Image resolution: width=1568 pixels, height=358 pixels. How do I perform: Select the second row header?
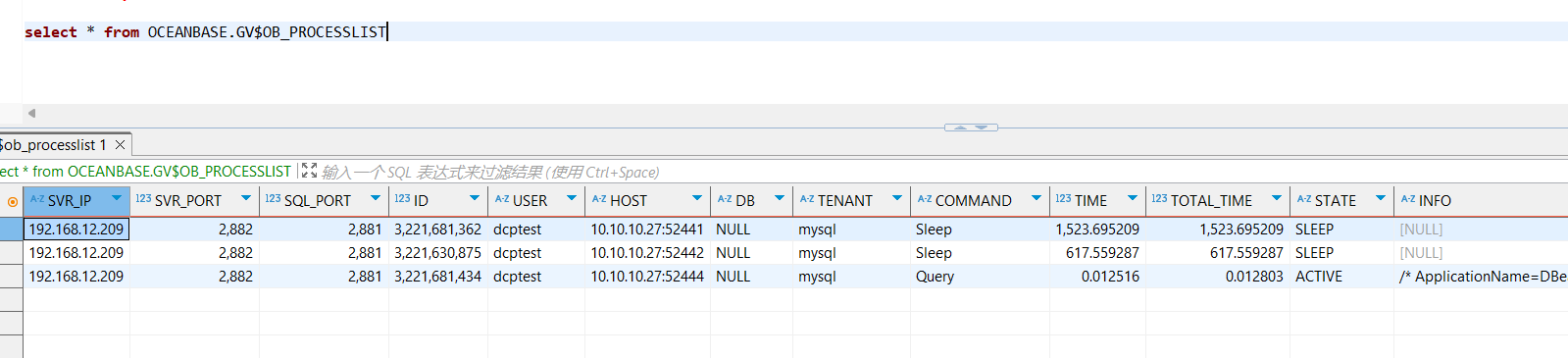(11, 252)
